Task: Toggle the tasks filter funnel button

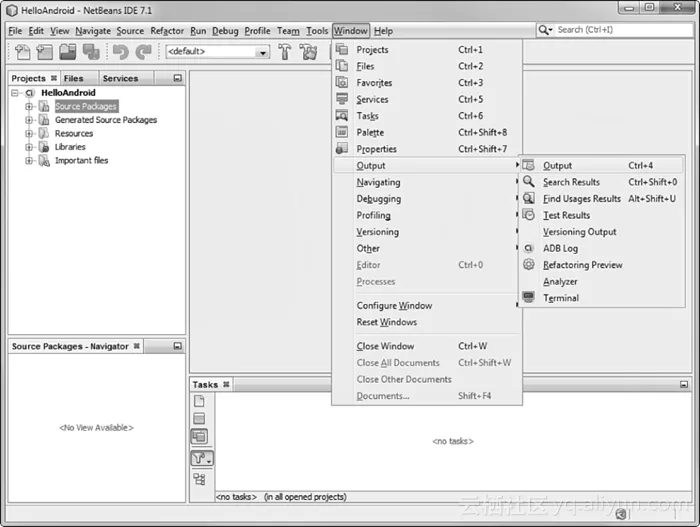Action: [201, 458]
